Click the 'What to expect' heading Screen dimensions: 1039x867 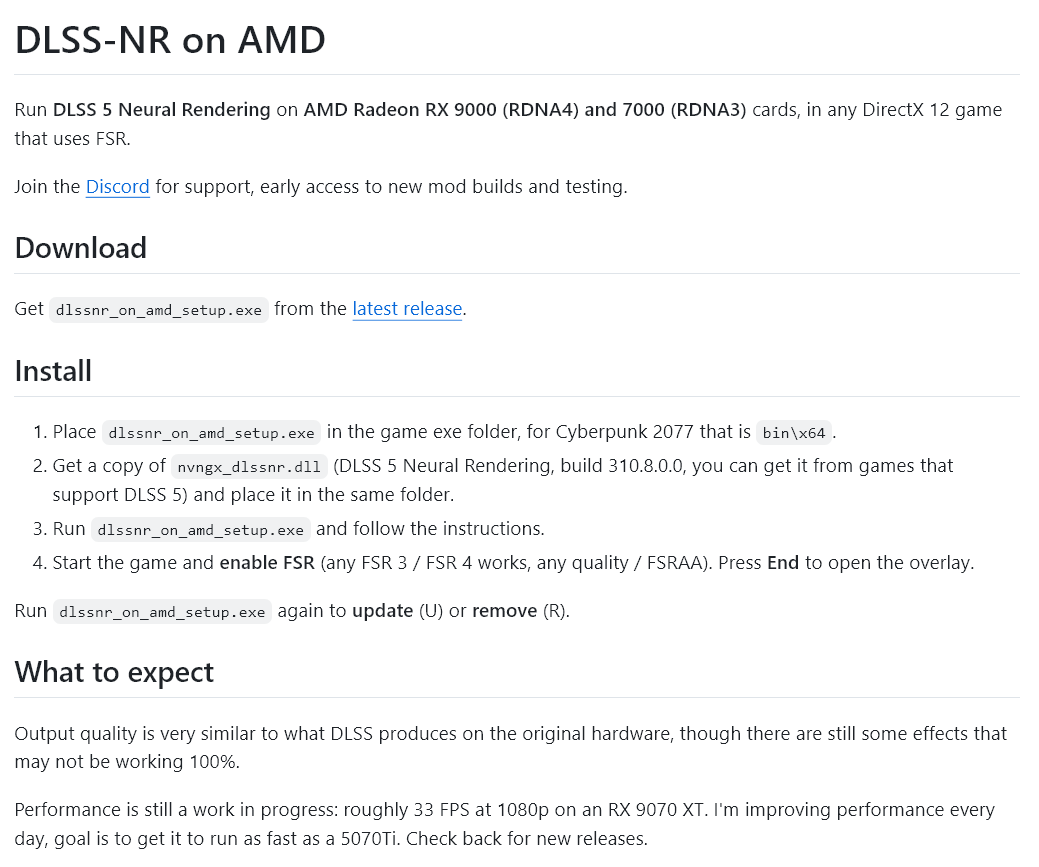click(114, 672)
